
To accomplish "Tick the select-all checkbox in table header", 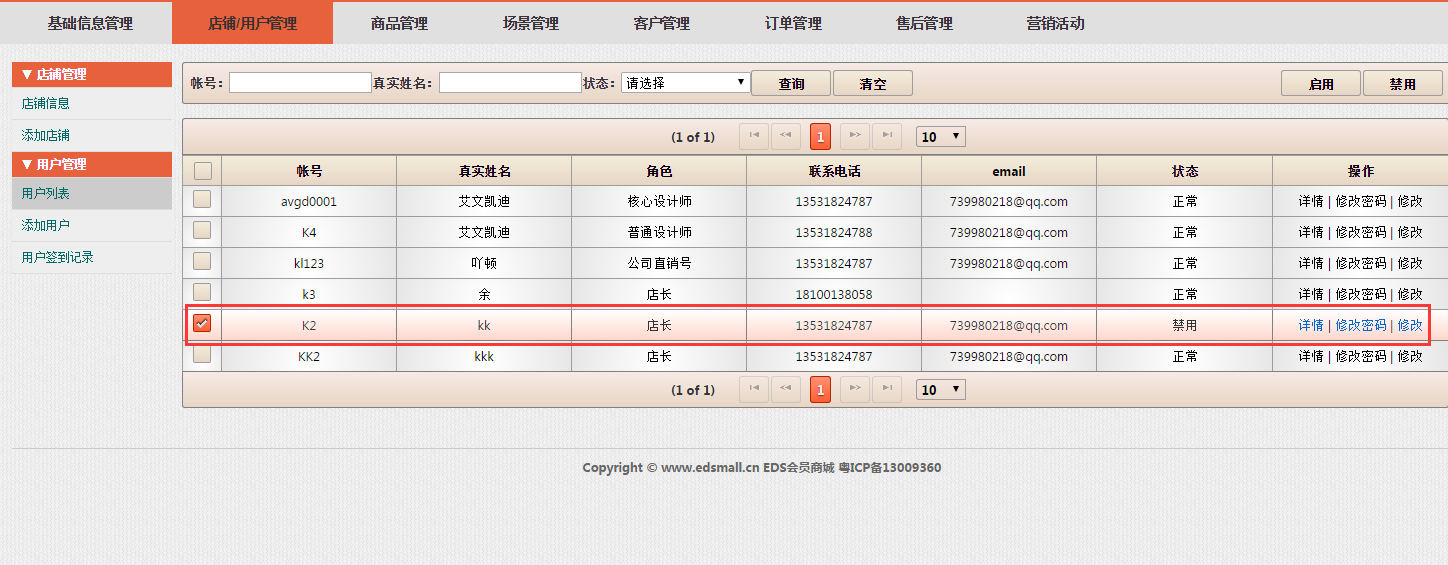I will click(x=202, y=171).
